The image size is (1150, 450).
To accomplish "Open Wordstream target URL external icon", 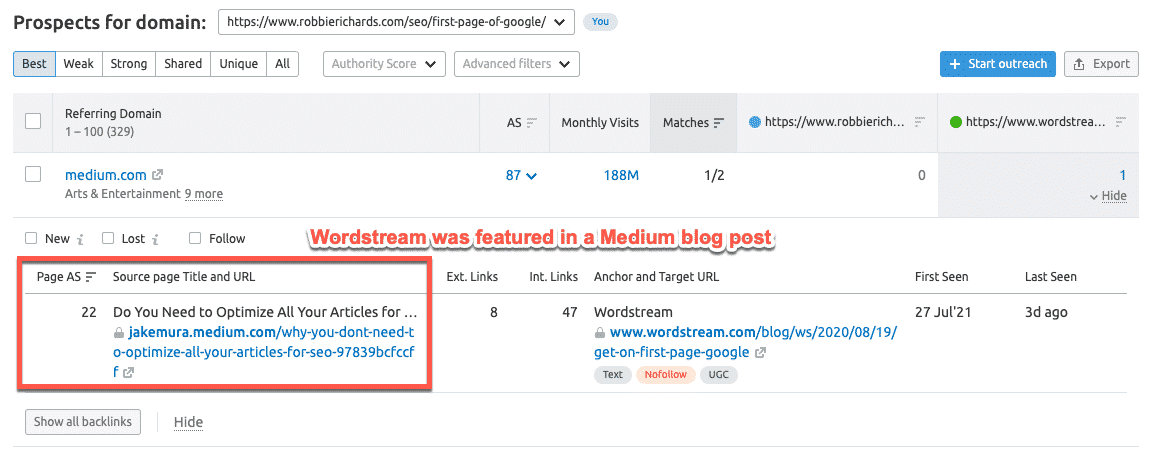I will point(761,352).
